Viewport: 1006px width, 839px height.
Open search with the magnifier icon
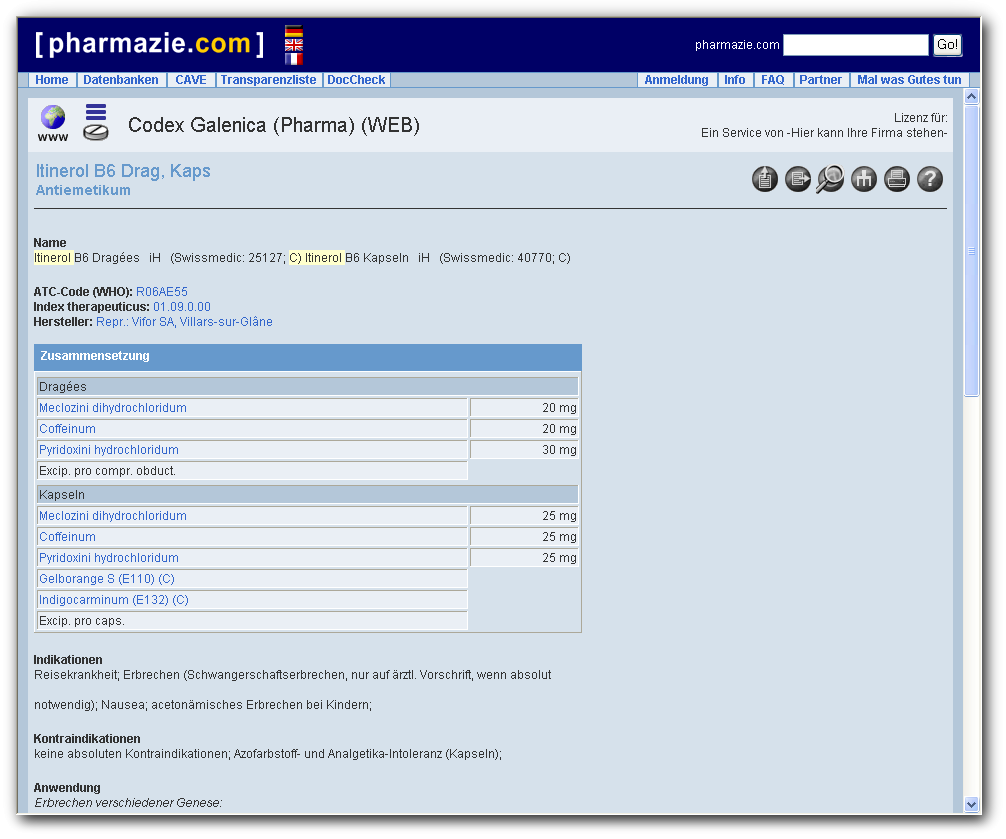(x=830, y=179)
